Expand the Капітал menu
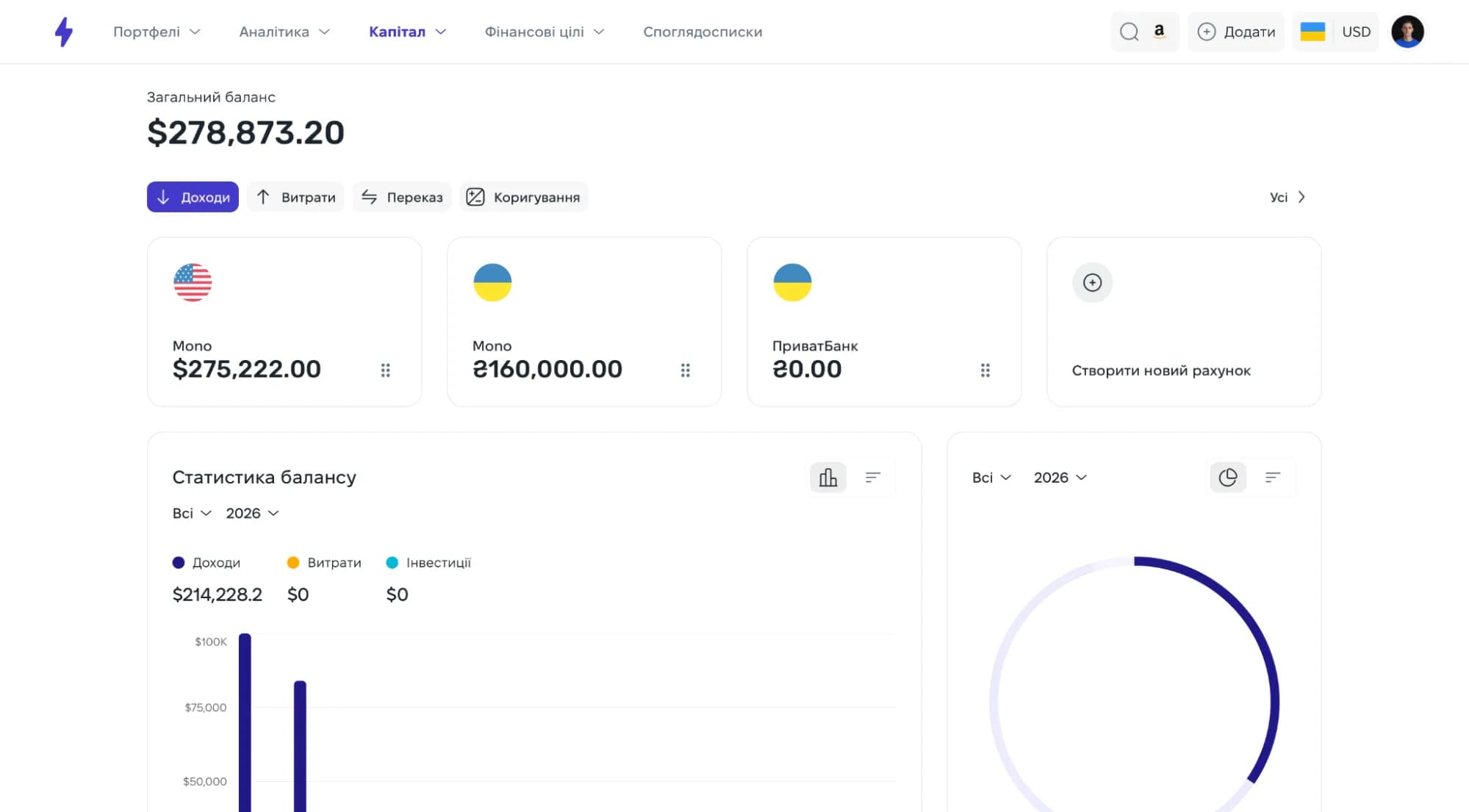1469x812 pixels. [408, 32]
